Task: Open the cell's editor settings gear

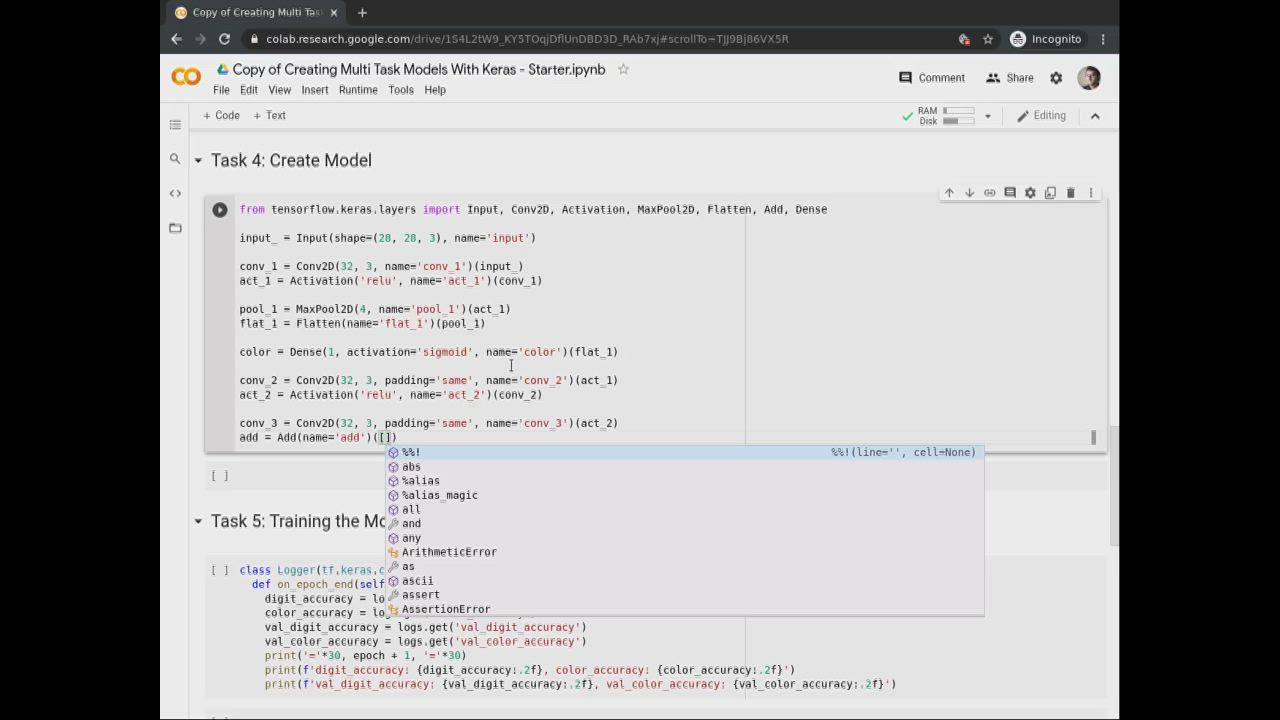Action: [x=1030, y=193]
